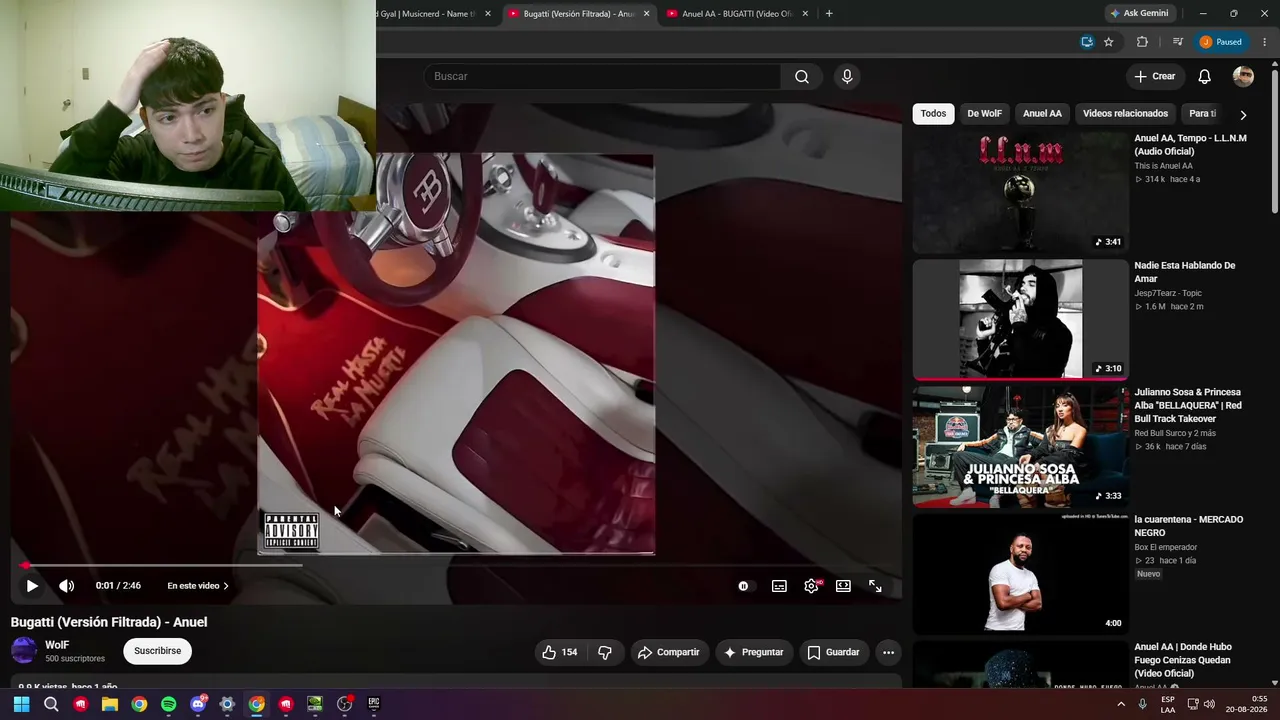
Task: Show more filter chips with arrow
Action: point(1243,114)
